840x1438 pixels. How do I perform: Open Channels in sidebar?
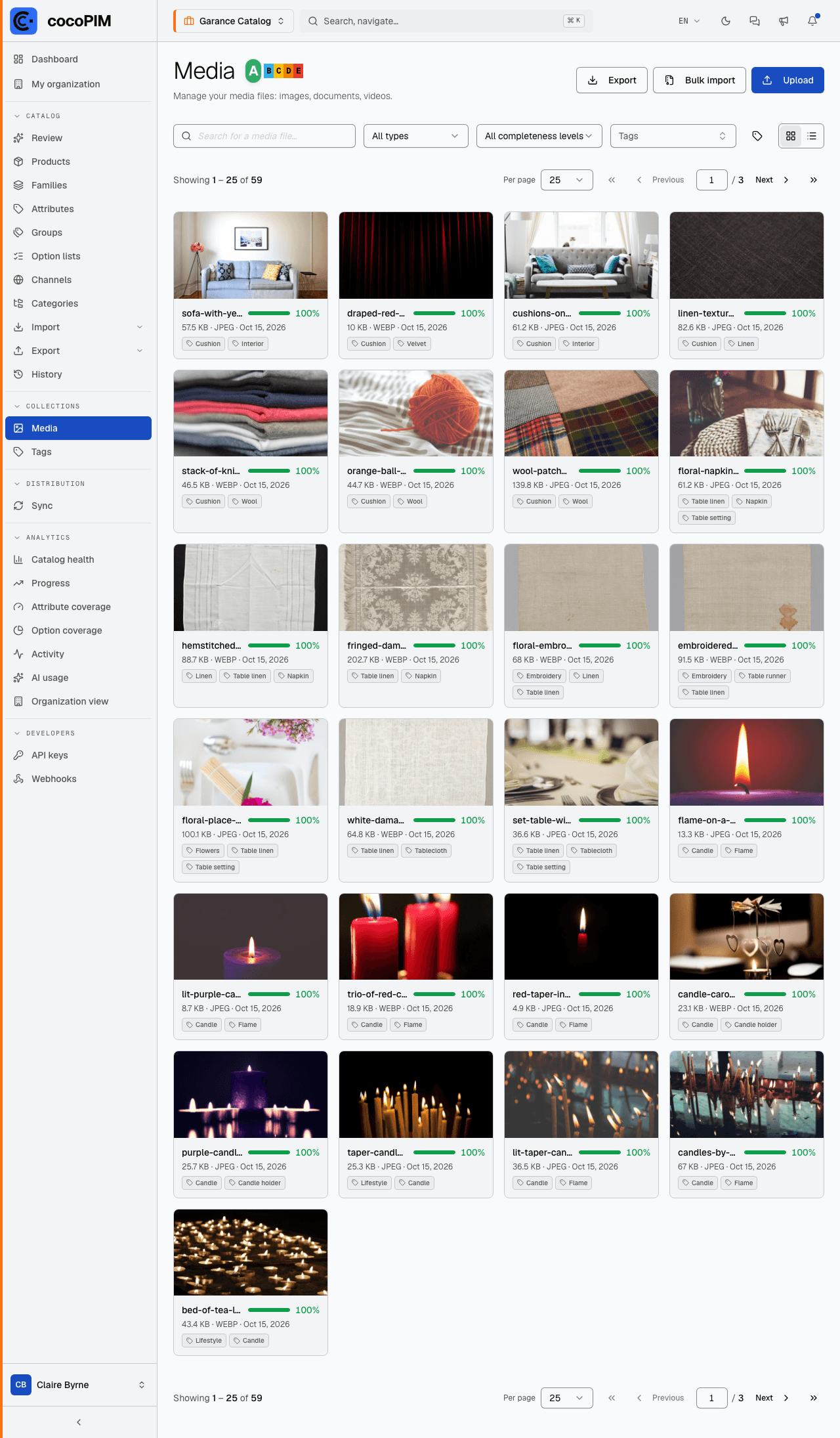pyautogui.click(x=78, y=280)
